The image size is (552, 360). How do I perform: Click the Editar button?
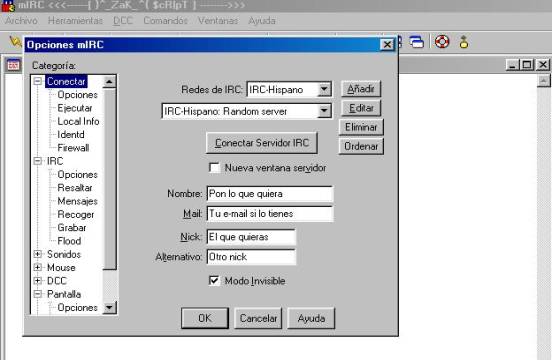coord(361,108)
